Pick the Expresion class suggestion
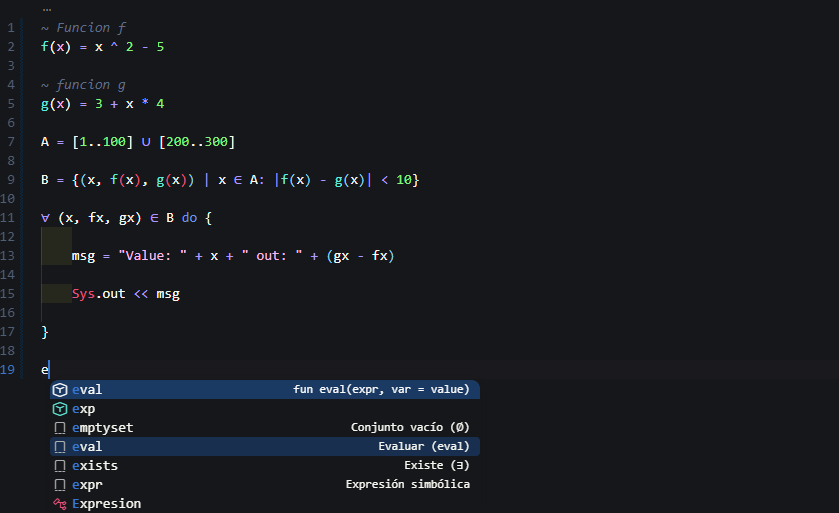This screenshot has height=513, width=839. [x=265, y=503]
